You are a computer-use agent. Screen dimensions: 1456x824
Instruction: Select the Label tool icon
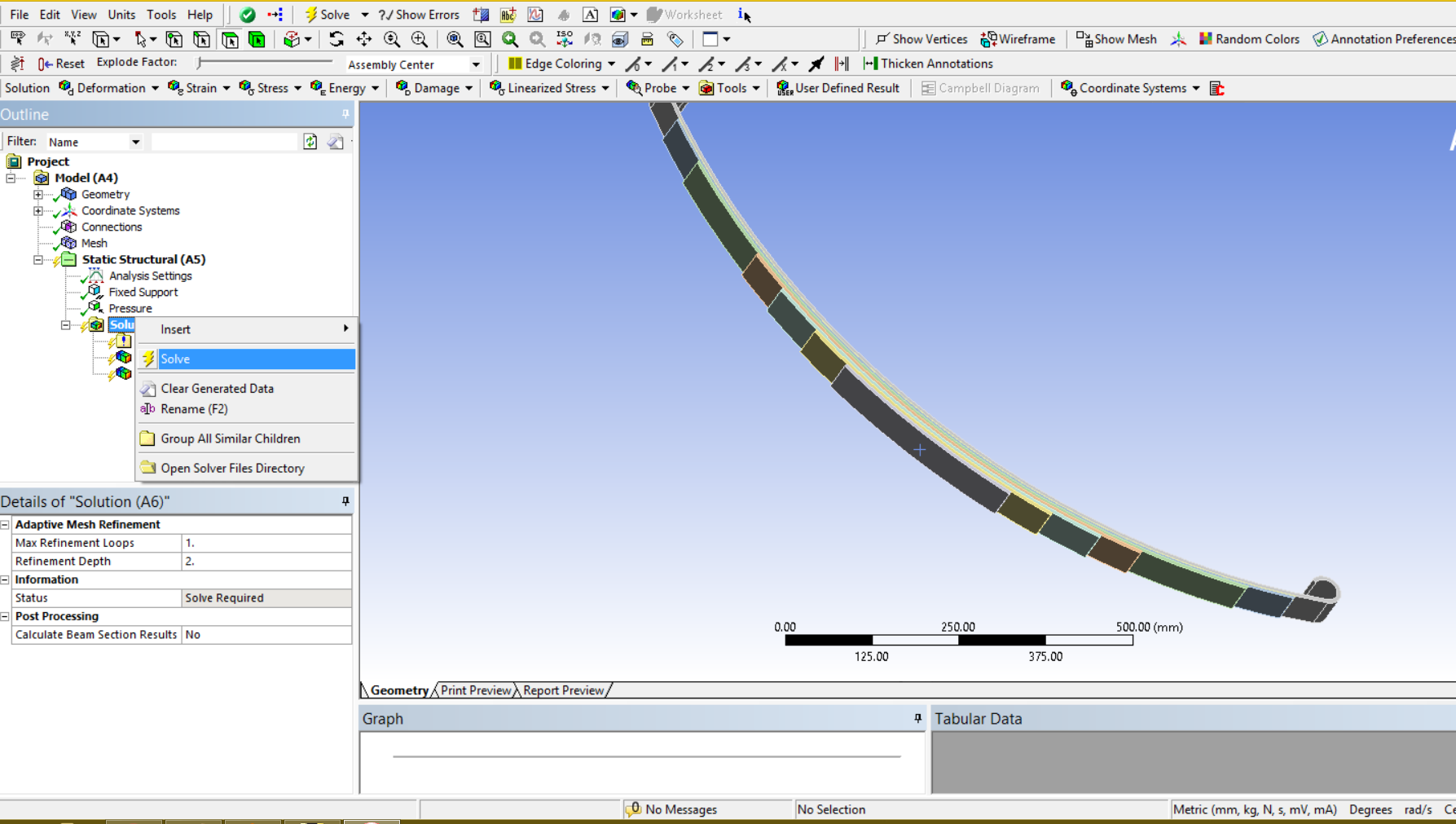tap(18, 39)
